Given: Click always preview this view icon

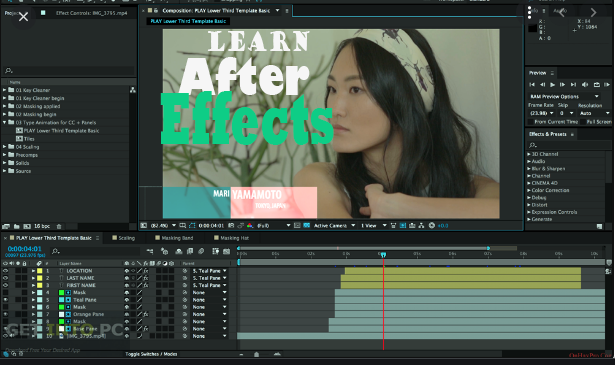Looking at the screenshot, I should pos(144,225).
